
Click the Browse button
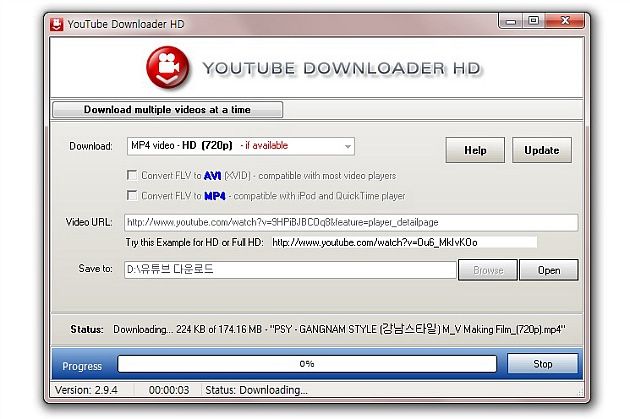488,270
